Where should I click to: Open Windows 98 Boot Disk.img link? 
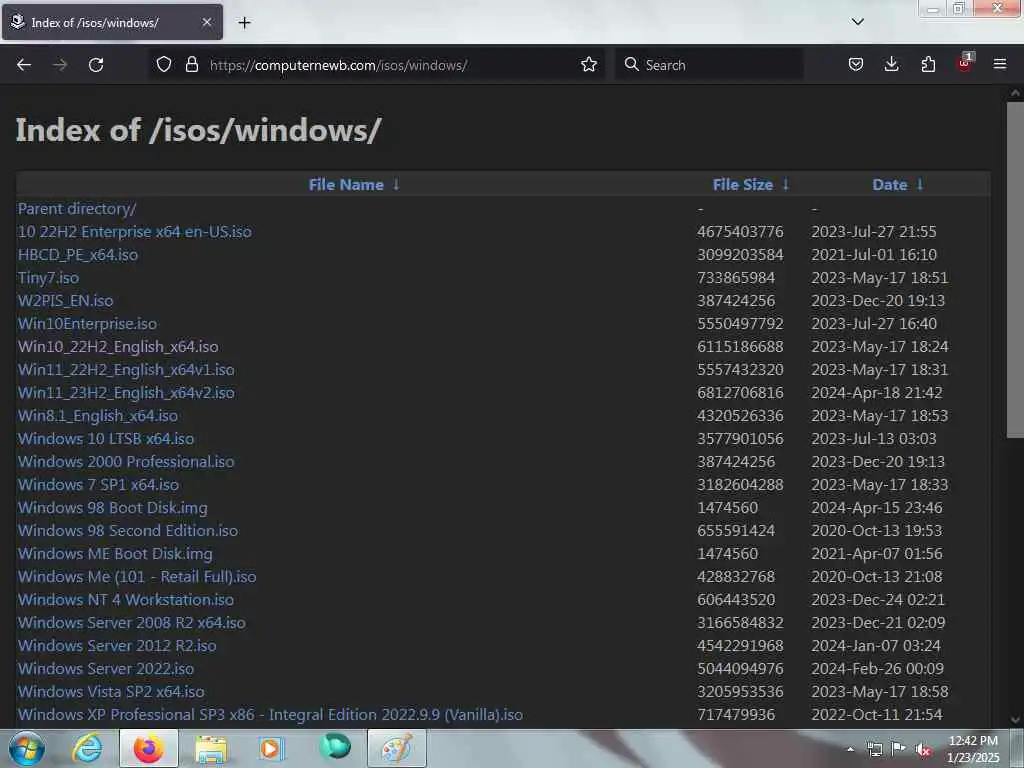click(x=112, y=507)
